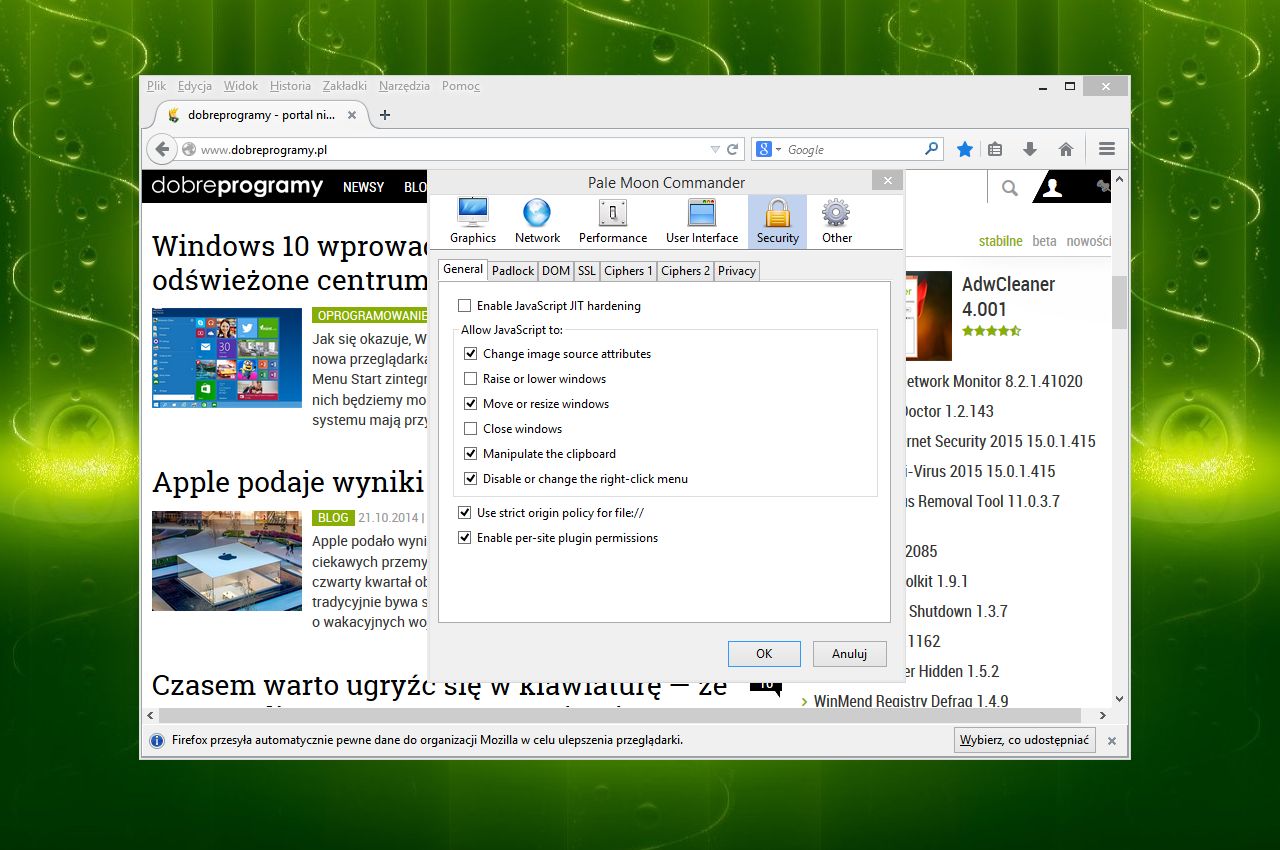Viewport: 1280px width, 850px height.
Task: Check the Close windows option
Action: pyautogui.click(x=471, y=429)
